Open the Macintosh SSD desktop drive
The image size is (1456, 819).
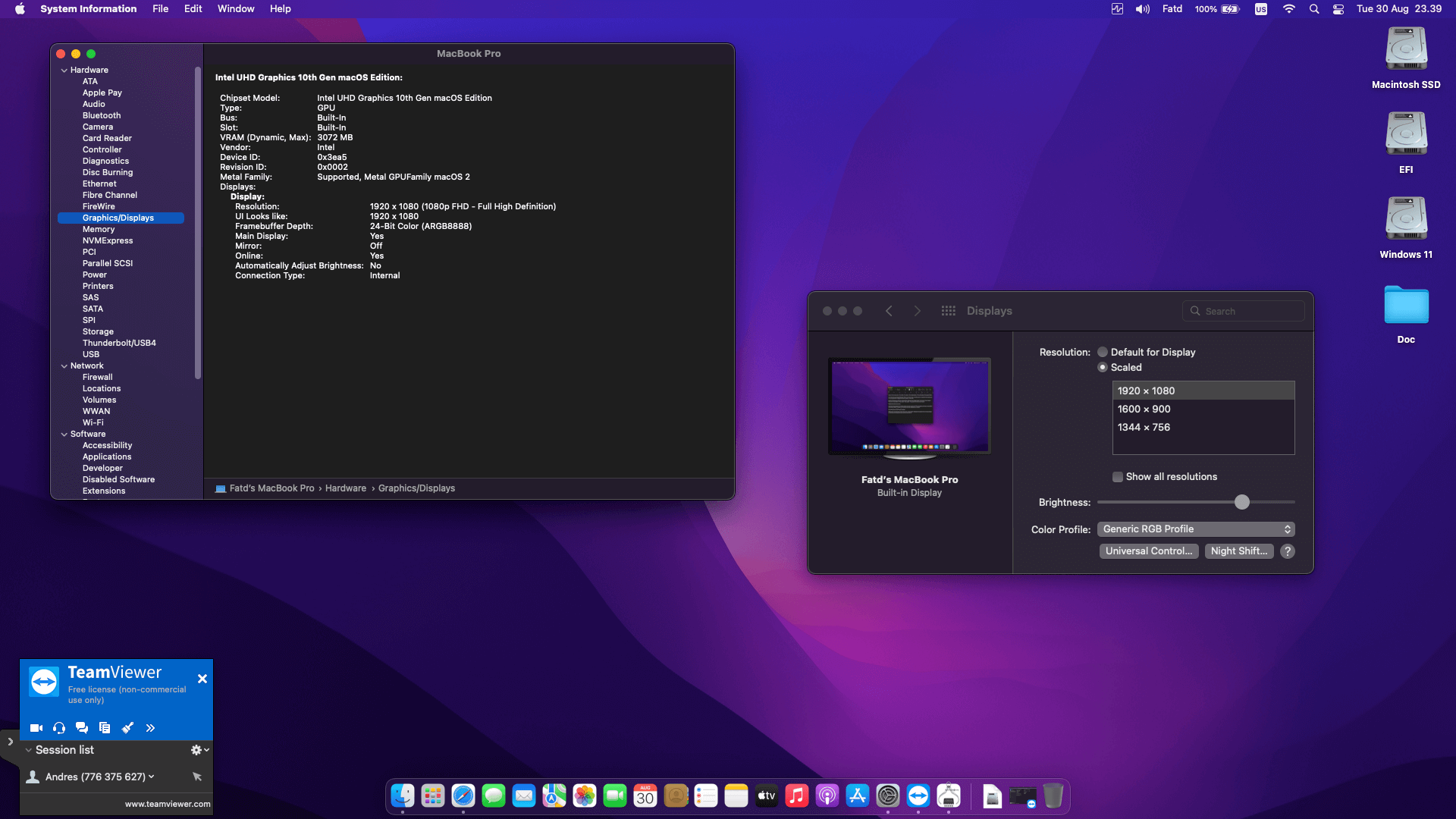pos(1406,49)
